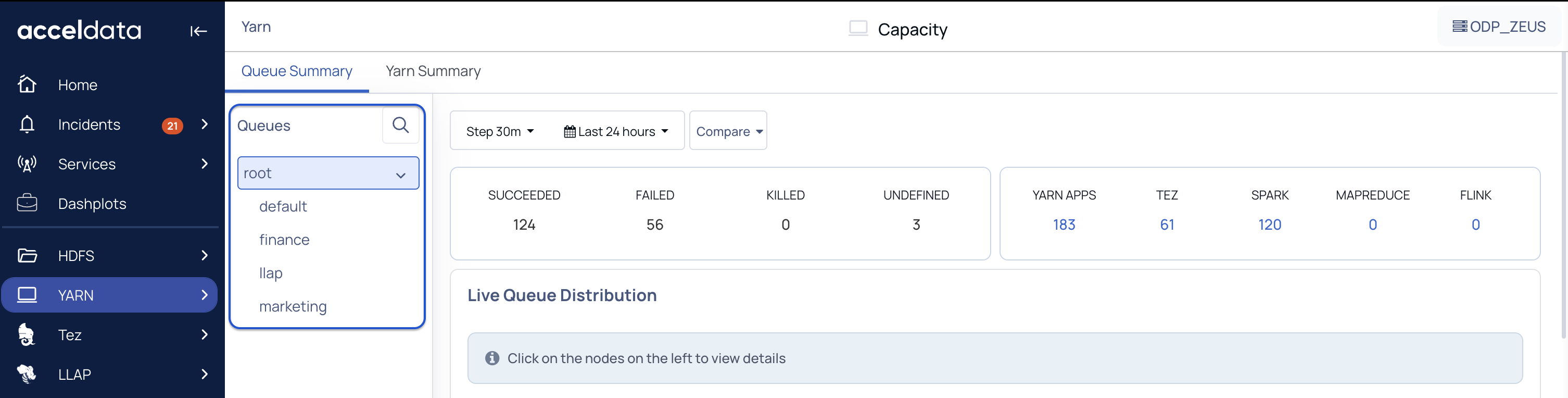
Task: Open the queue search magnifier
Action: (x=400, y=126)
